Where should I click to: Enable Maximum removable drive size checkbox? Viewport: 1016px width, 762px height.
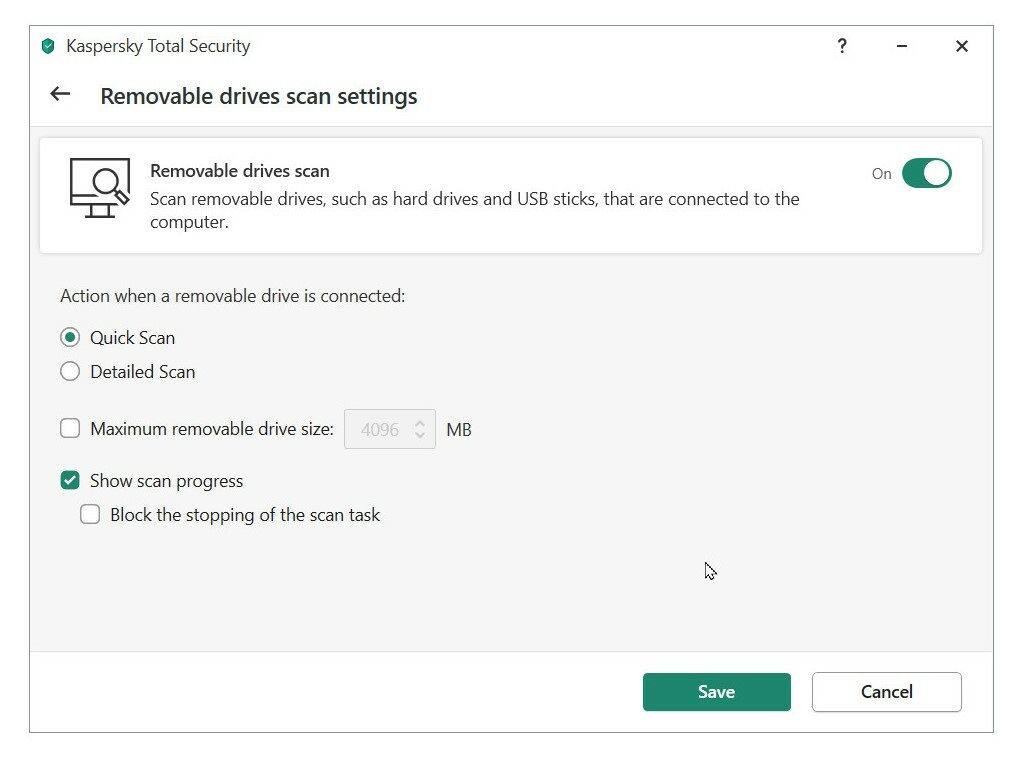pos(70,429)
